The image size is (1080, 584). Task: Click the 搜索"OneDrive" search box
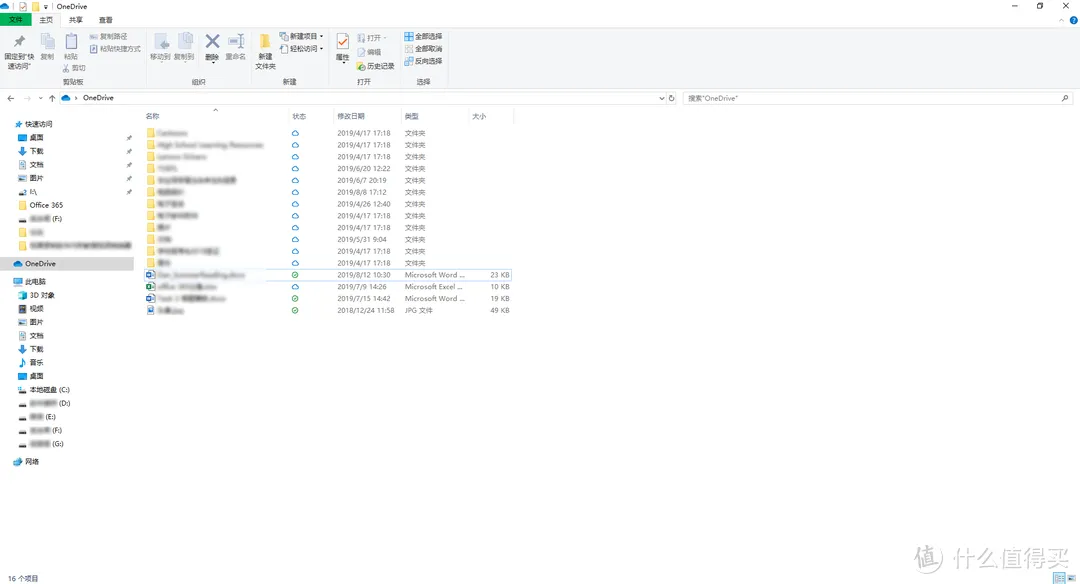click(x=870, y=99)
